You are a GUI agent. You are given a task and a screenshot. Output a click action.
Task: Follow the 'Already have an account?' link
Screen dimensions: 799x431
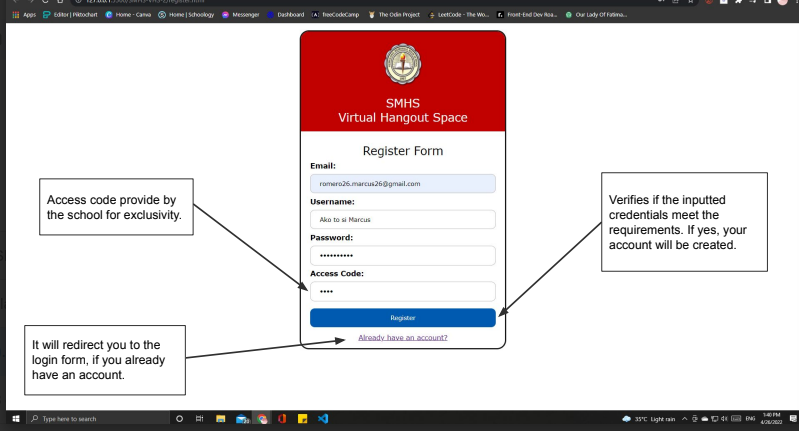pos(403,337)
